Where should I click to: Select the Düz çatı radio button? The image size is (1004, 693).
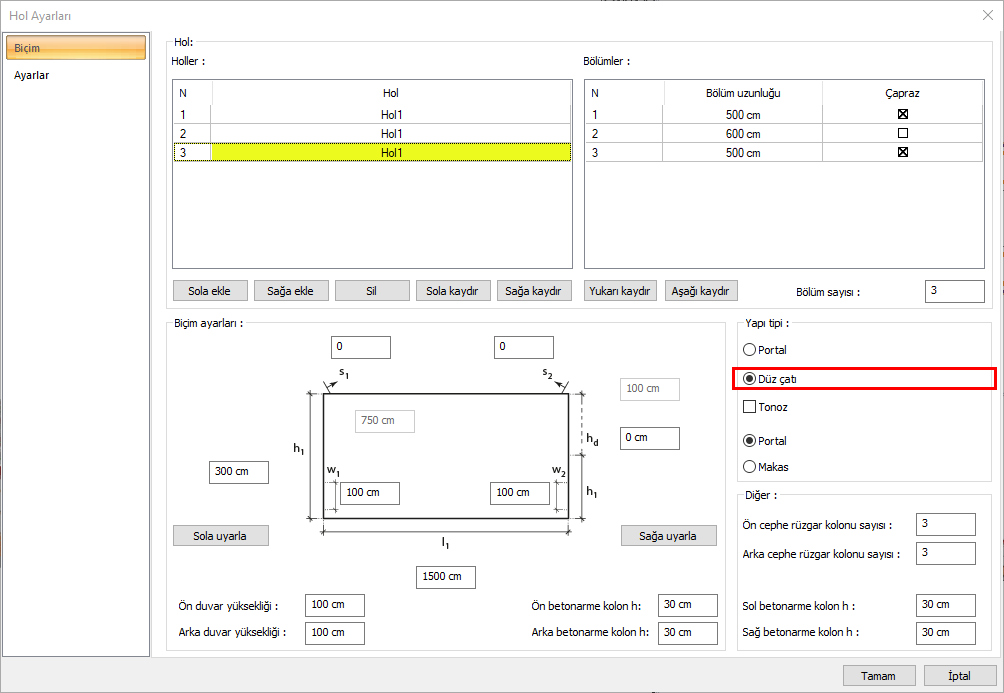click(750, 379)
